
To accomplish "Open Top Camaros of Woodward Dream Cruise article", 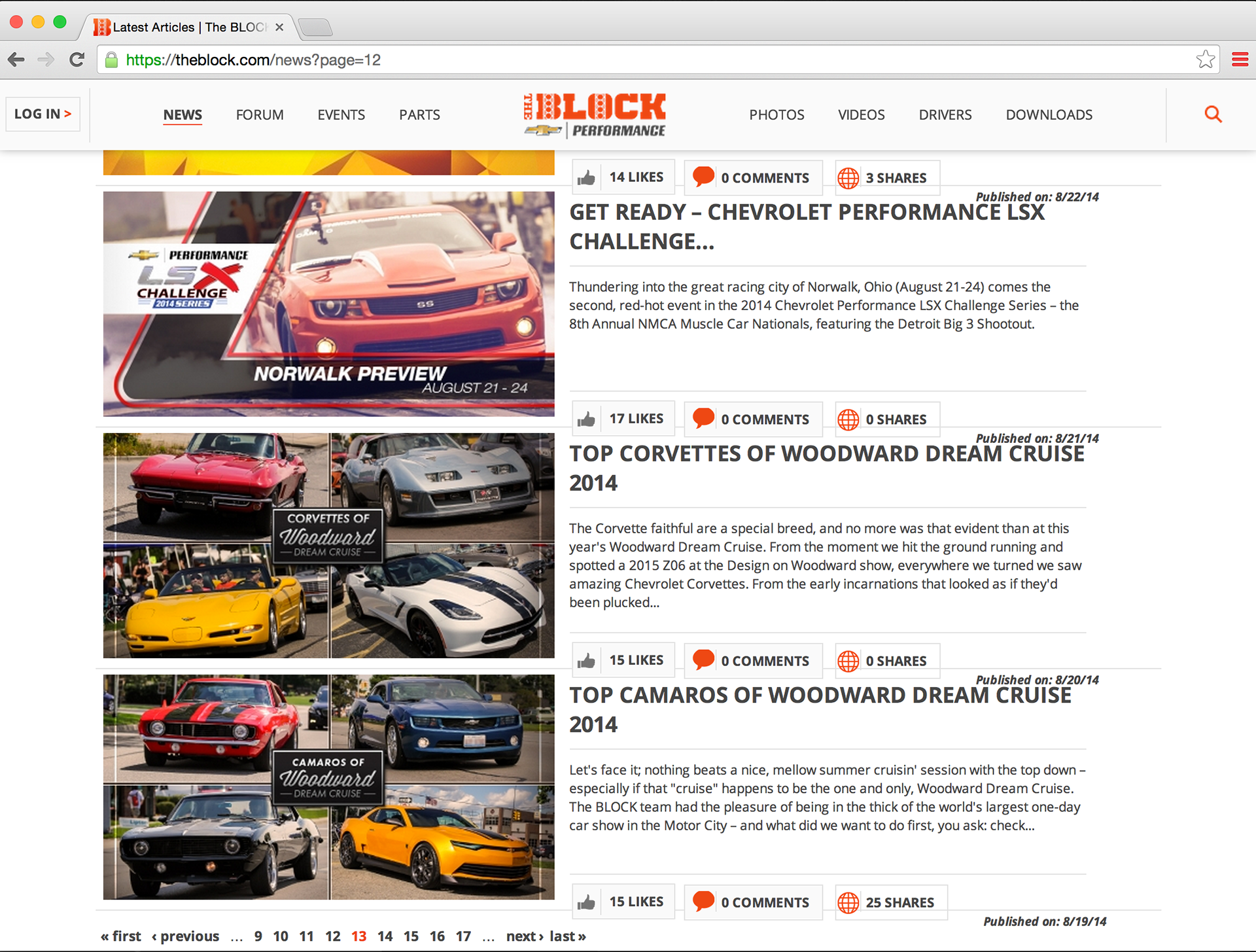I will point(820,709).
